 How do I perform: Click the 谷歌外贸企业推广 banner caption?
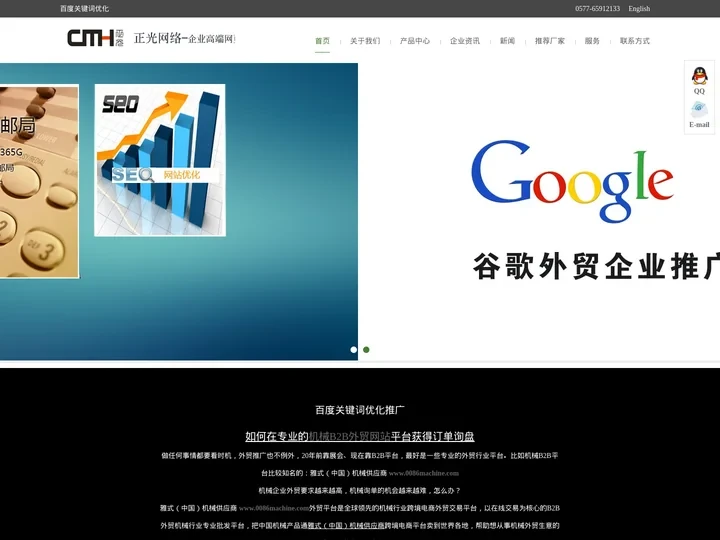[596, 266]
